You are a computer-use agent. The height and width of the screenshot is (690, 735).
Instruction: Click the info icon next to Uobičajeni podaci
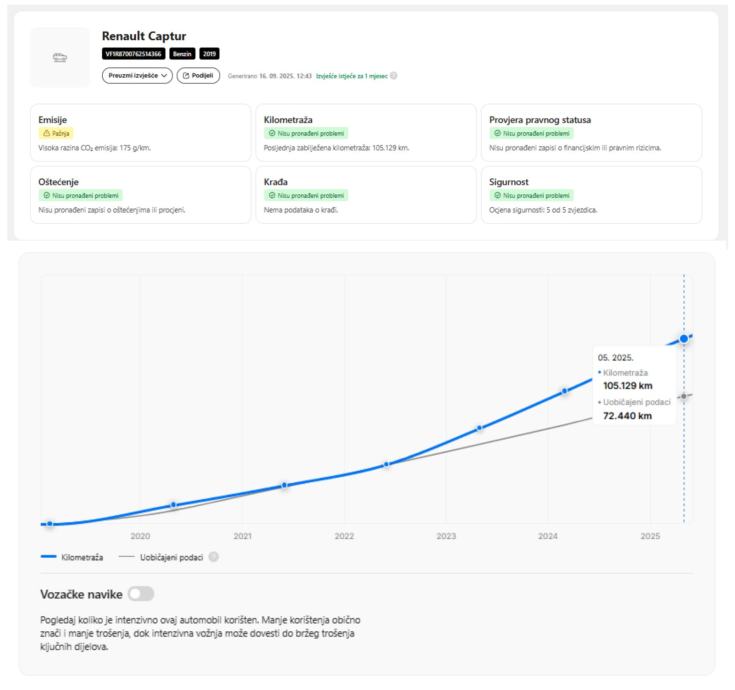click(212, 556)
